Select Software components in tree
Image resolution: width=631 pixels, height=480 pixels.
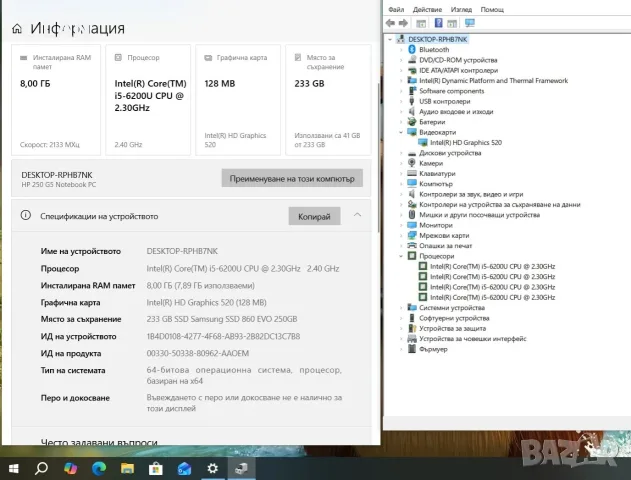pos(452,91)
